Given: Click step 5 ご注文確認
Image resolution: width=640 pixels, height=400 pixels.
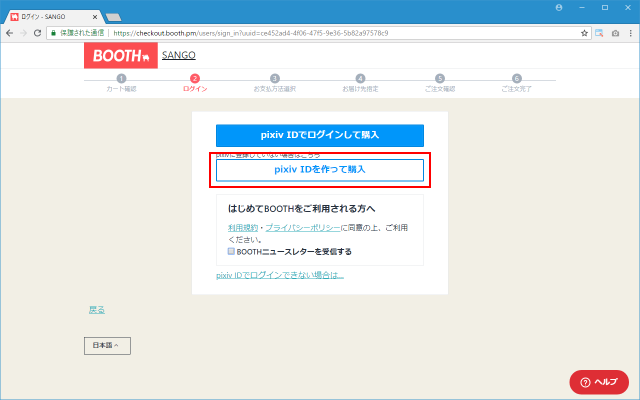Looking at the screenshot, I should [440, 83].
